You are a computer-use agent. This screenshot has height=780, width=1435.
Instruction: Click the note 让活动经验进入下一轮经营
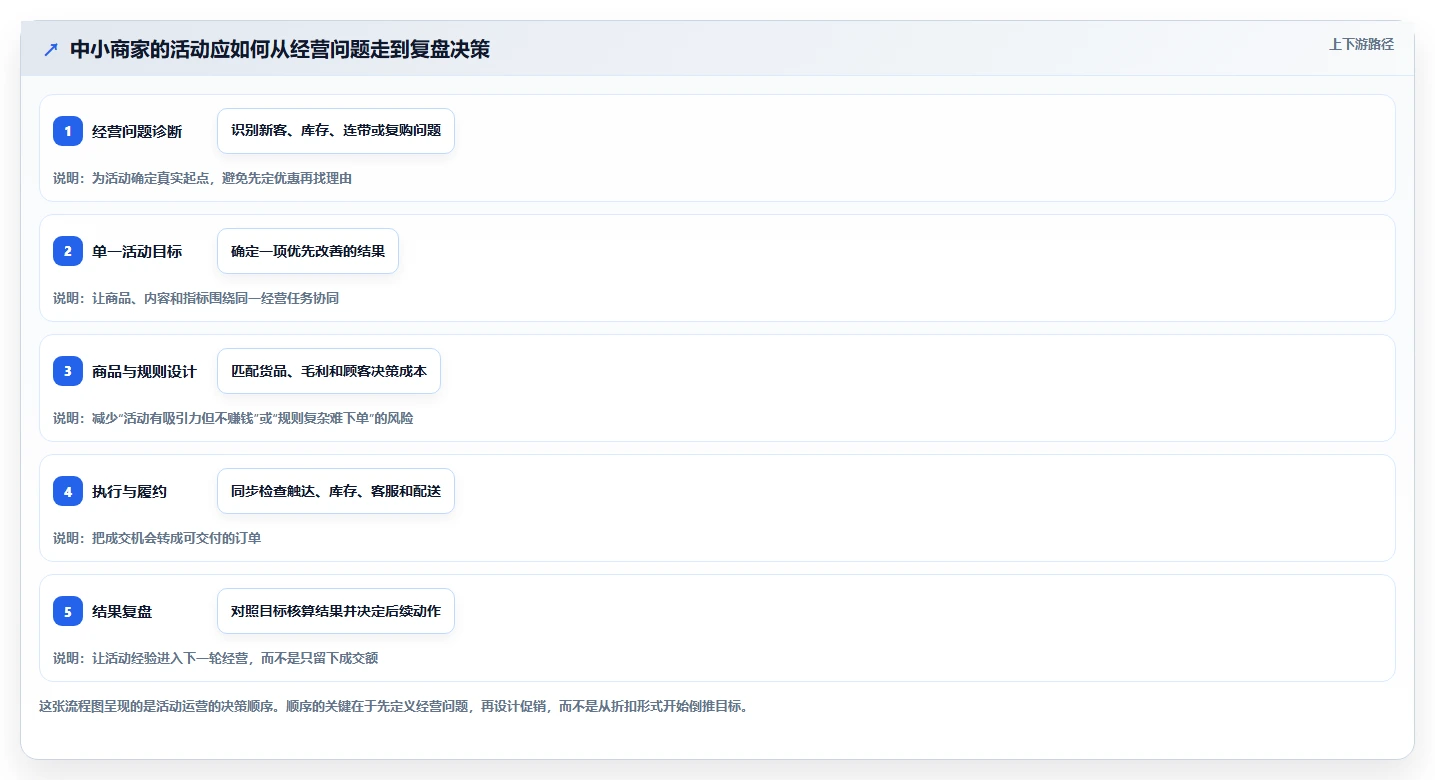click(215, 658)
